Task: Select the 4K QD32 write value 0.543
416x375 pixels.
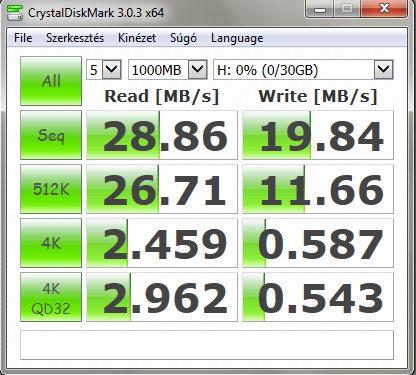Action: tap(318, 297)
